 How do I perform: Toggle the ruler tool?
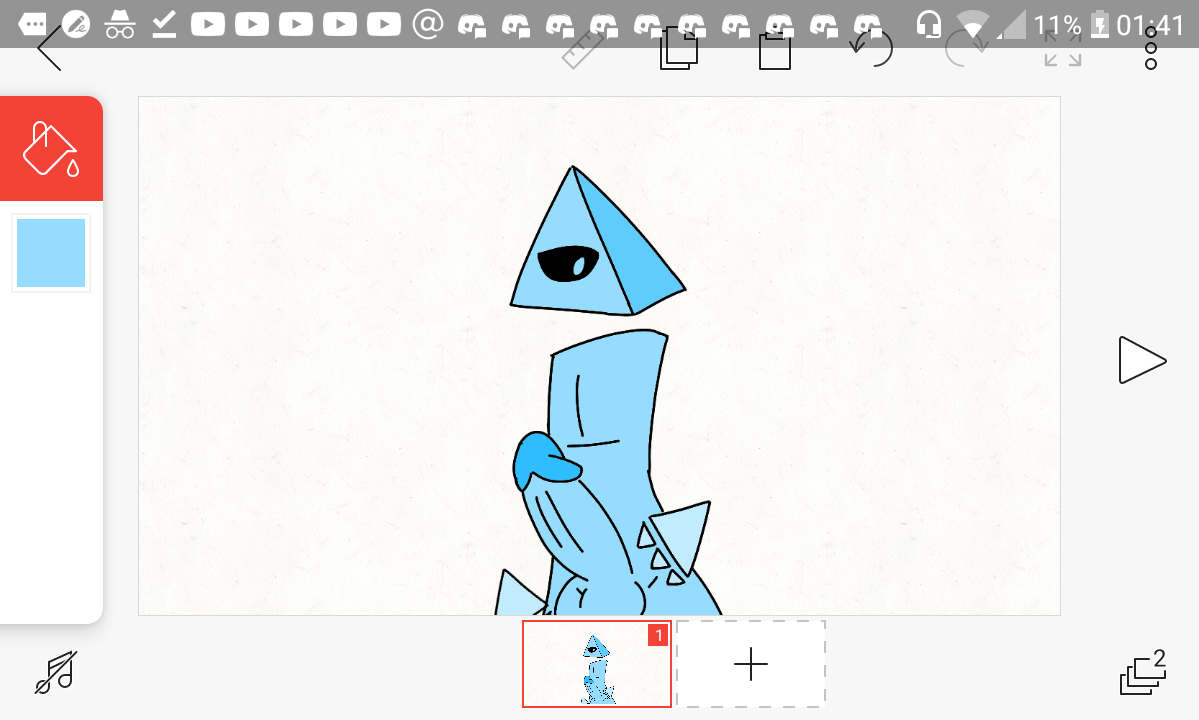[583, 50]
